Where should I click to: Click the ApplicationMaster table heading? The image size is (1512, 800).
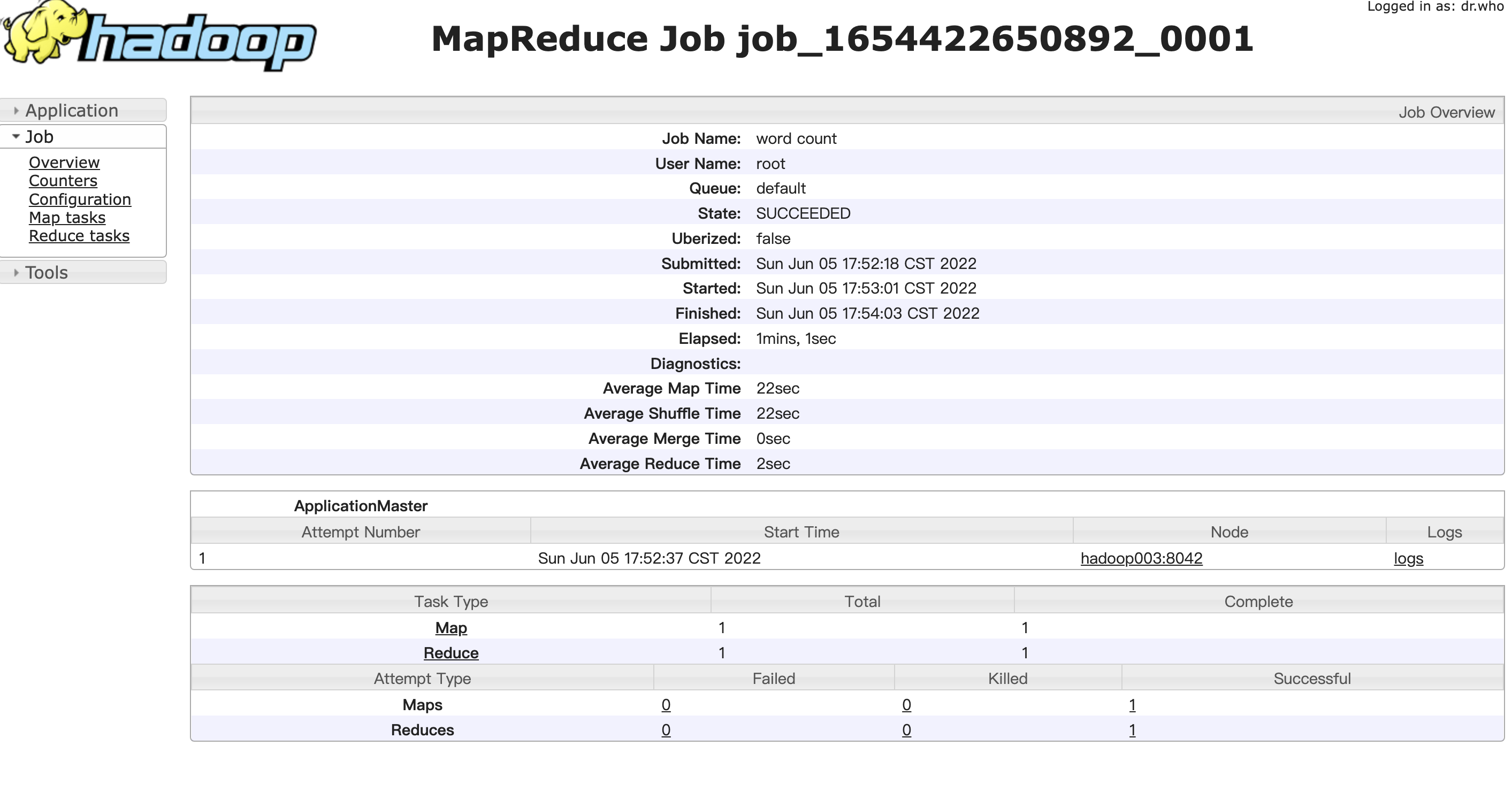pos(361,505)
